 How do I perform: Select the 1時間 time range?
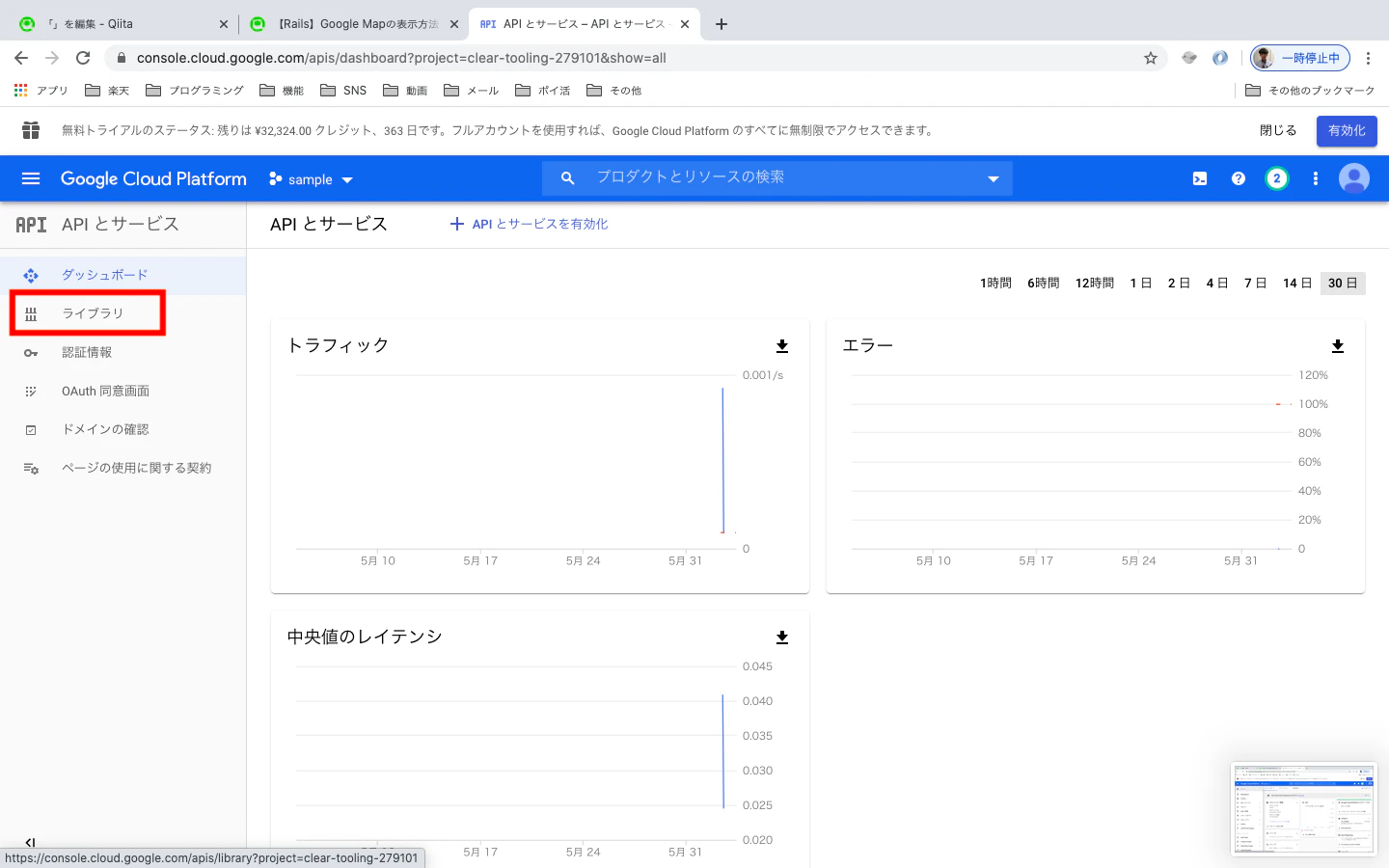tap(995, 283)
